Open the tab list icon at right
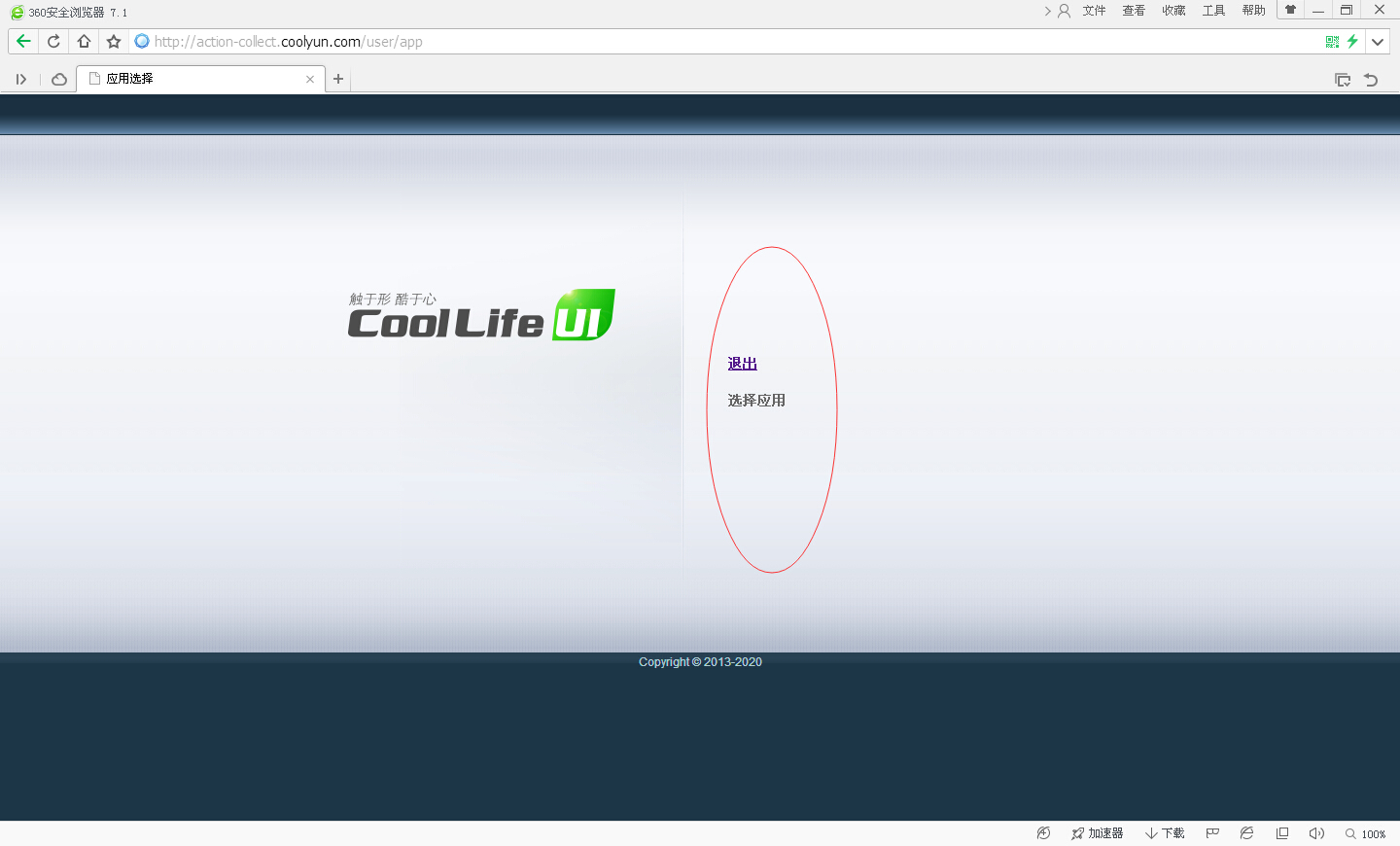 [1343, 80]
